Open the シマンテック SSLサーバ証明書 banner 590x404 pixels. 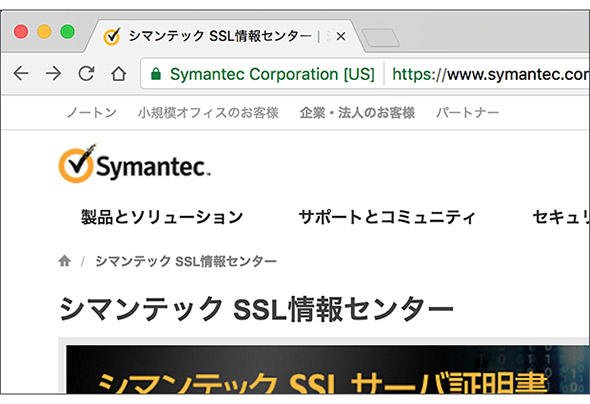pyautogui.click(x=327, y=369)
